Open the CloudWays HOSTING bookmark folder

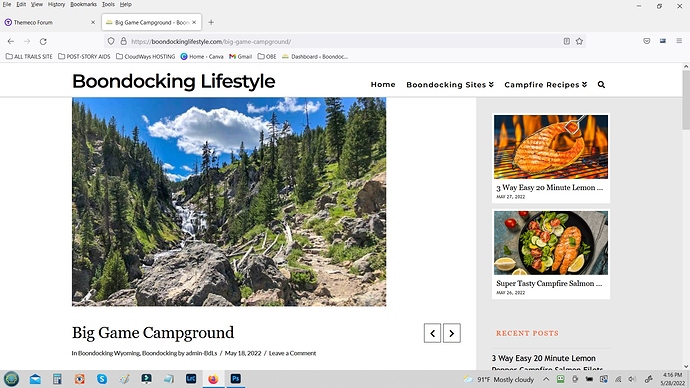pos(146,56)
